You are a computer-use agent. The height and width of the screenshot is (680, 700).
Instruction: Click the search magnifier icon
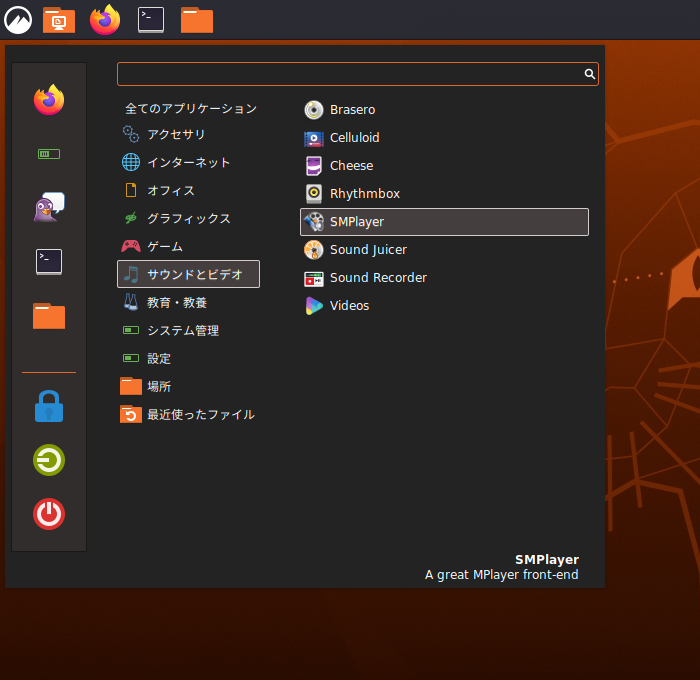tap(589, 74)
